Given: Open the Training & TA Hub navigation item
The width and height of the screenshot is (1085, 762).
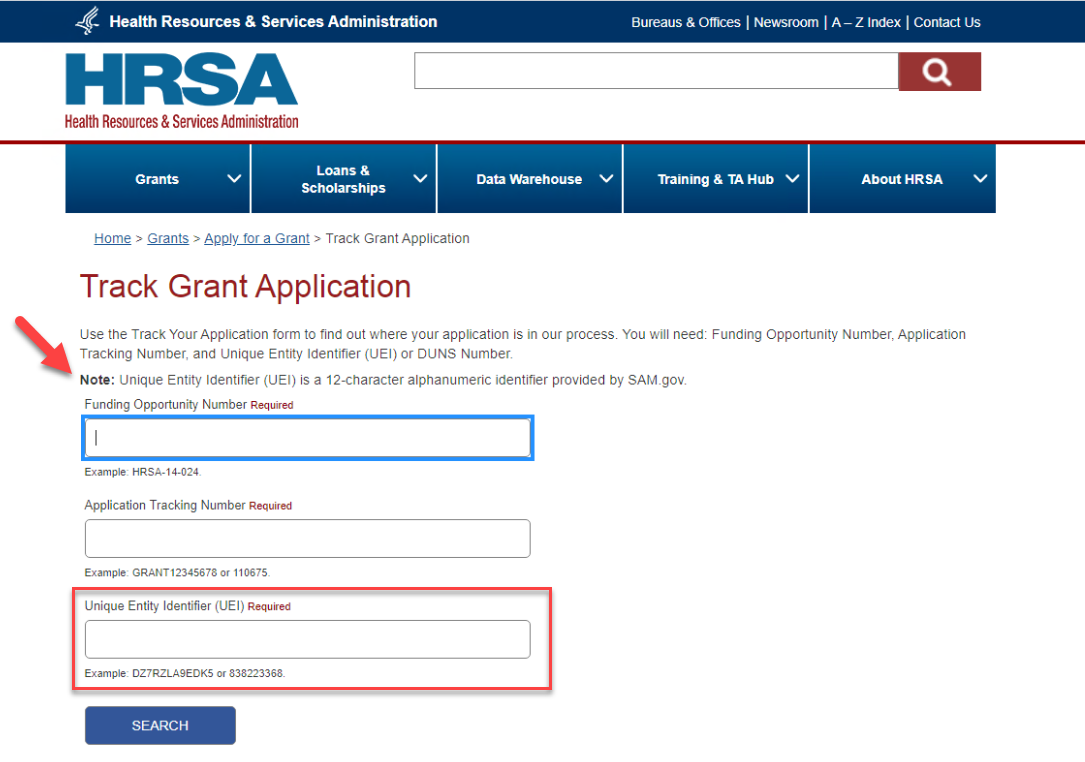Looking at the screenshot, I should (715, 179).
